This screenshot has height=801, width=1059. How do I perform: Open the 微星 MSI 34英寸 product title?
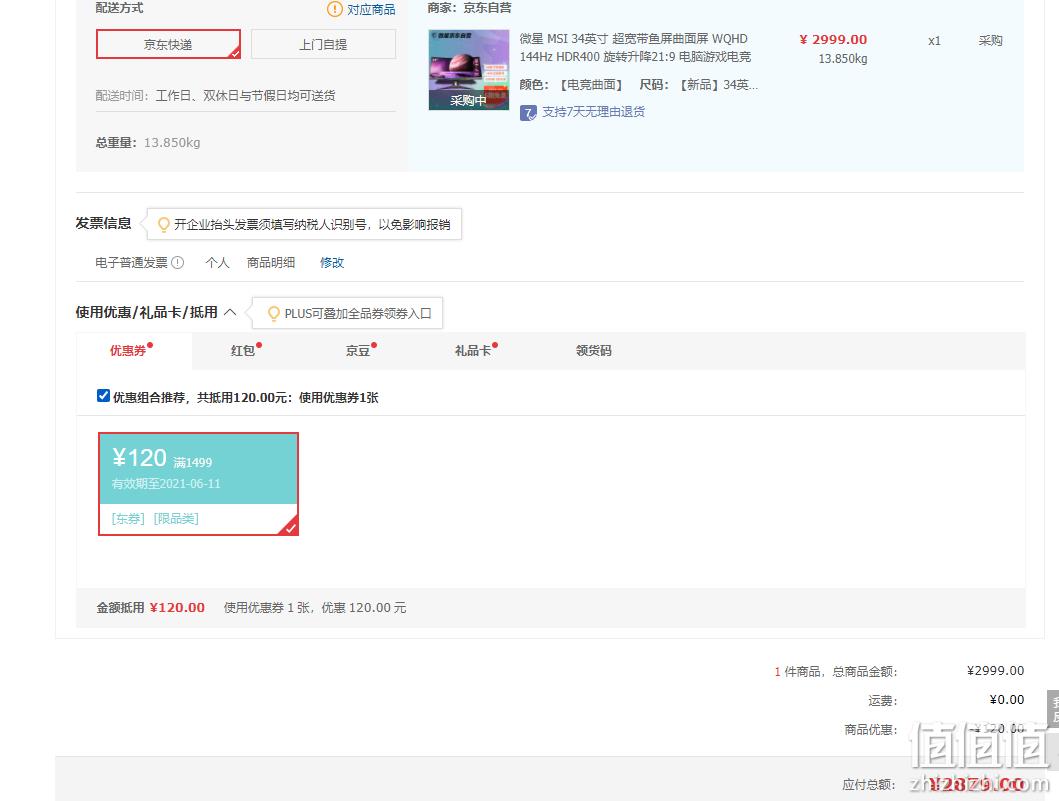point(635,47)
